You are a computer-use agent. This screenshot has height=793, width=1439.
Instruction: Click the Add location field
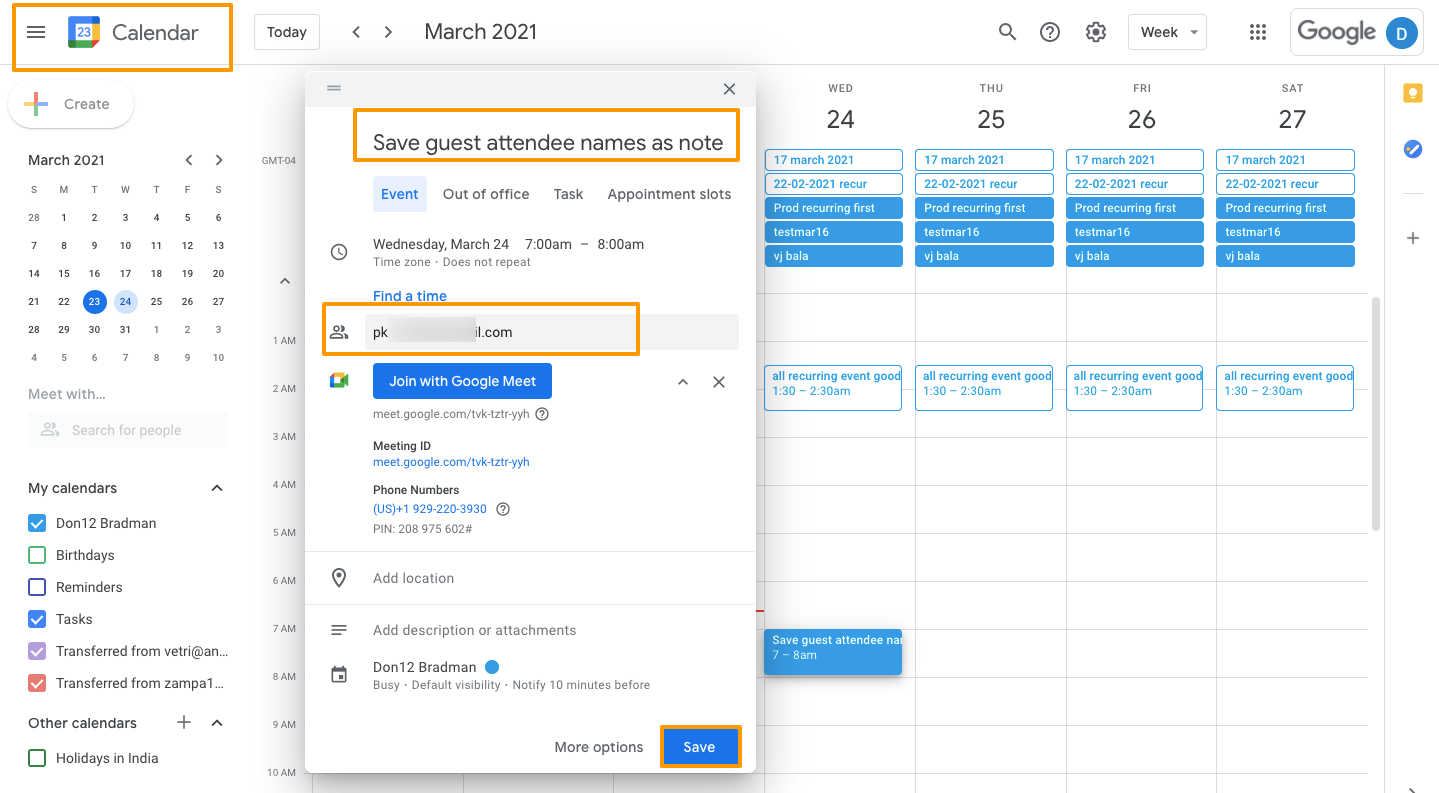click(x=414, y=578)
